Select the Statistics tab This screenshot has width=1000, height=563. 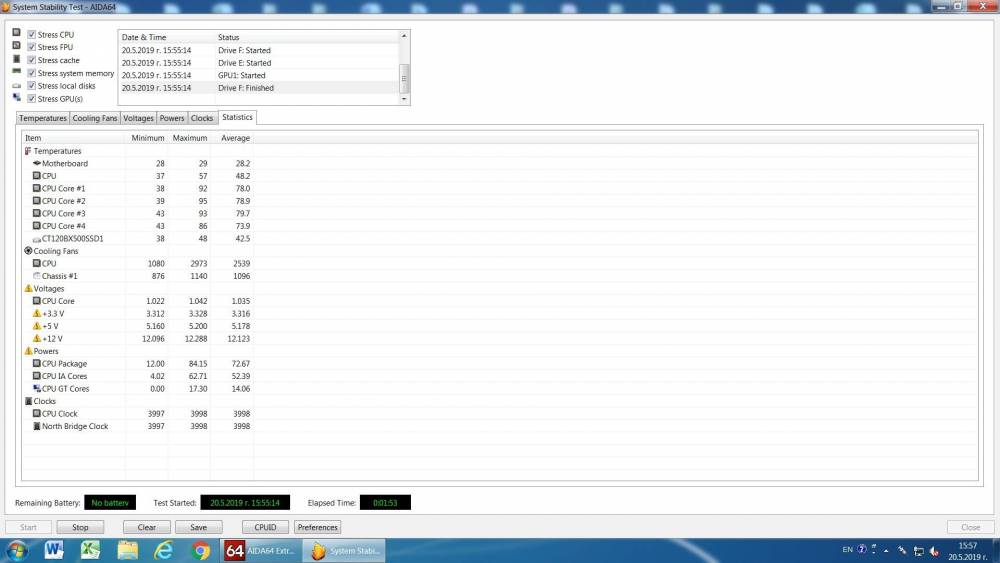pos(237,117)
